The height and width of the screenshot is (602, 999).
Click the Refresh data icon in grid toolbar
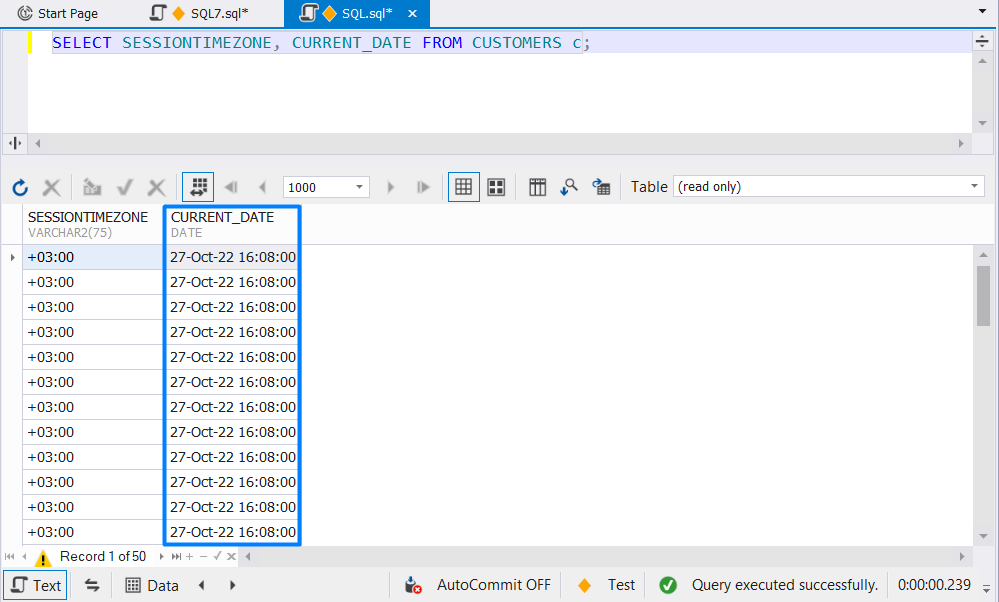coord(20,187)
